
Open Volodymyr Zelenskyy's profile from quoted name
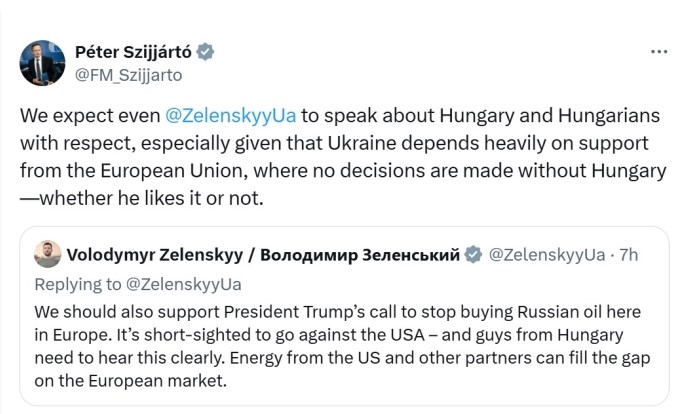(153, 255)
